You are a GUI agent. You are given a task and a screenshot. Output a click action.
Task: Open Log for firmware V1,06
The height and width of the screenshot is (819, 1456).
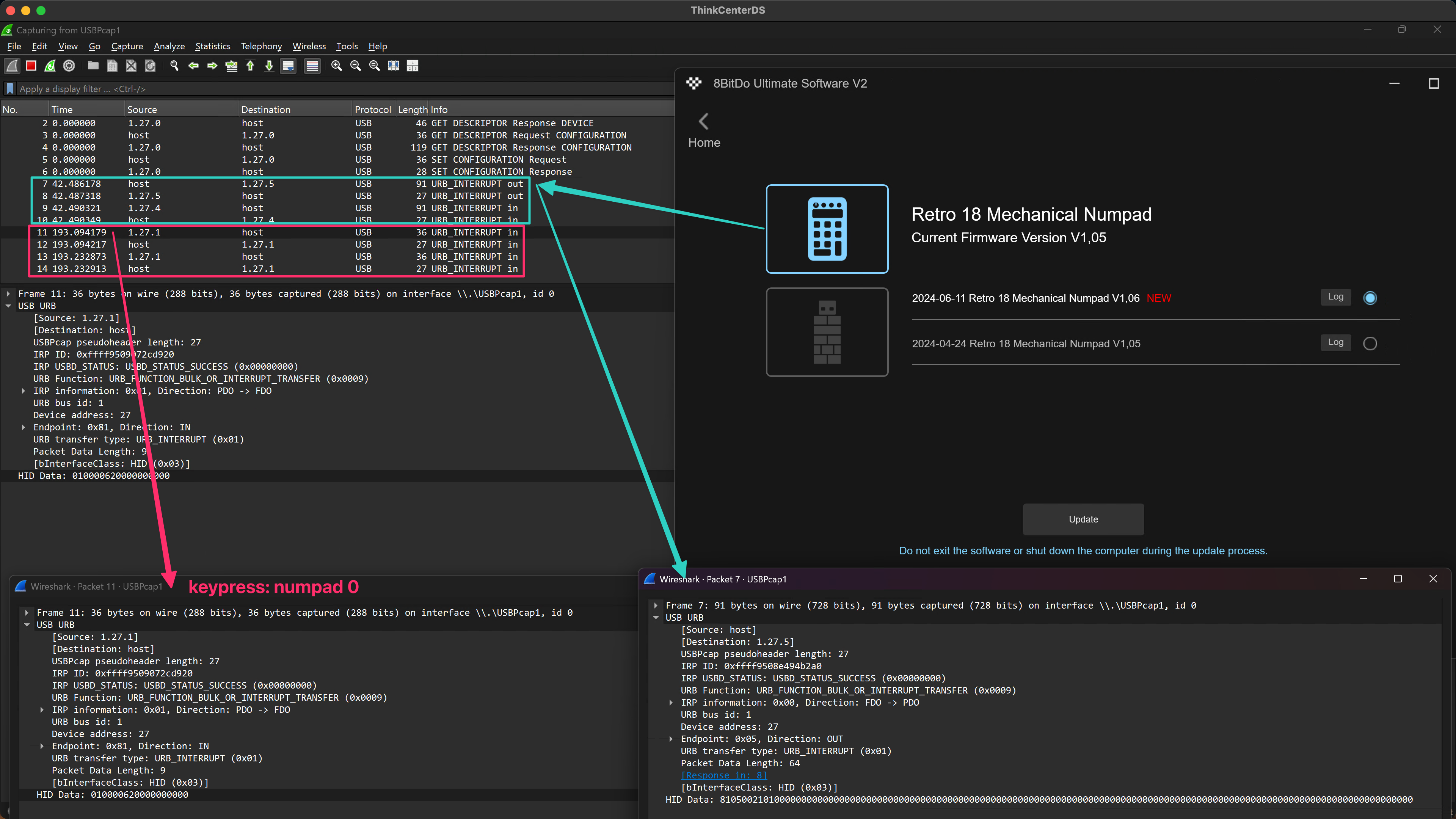(x=1335, y=297)
